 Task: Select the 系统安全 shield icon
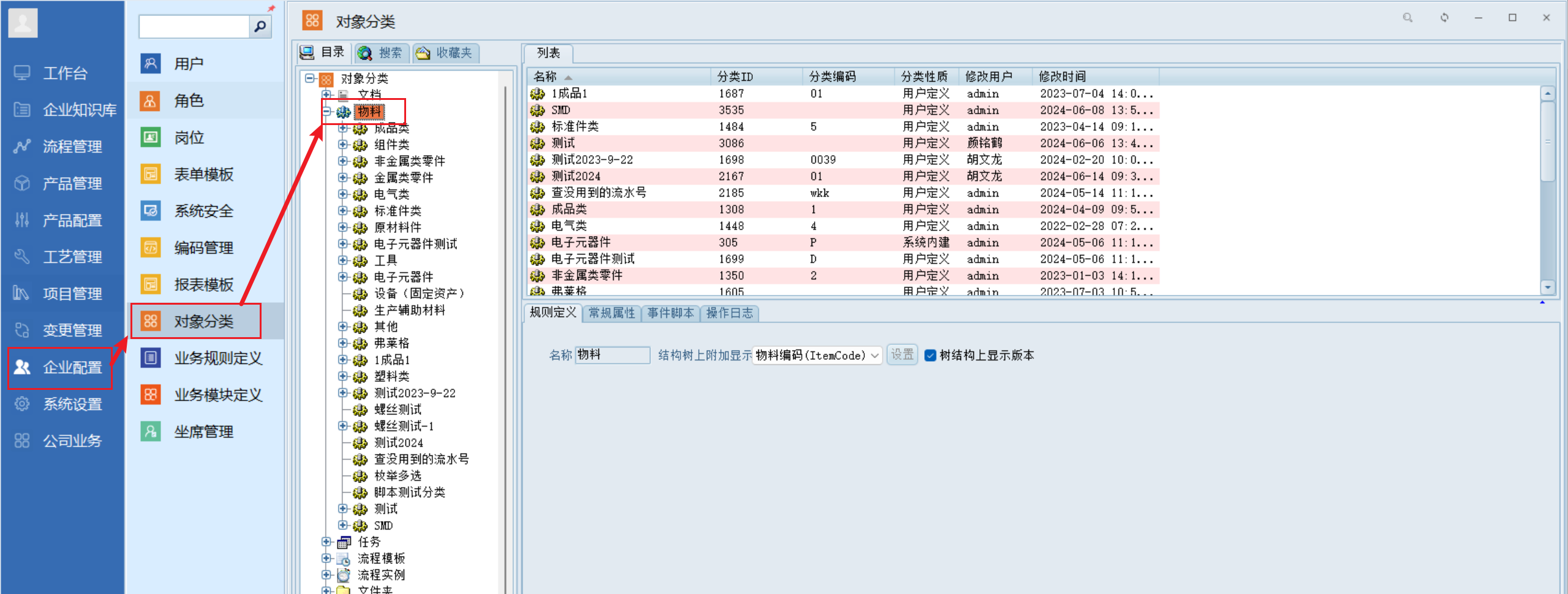pyautogui.click(x=151, y=211)
